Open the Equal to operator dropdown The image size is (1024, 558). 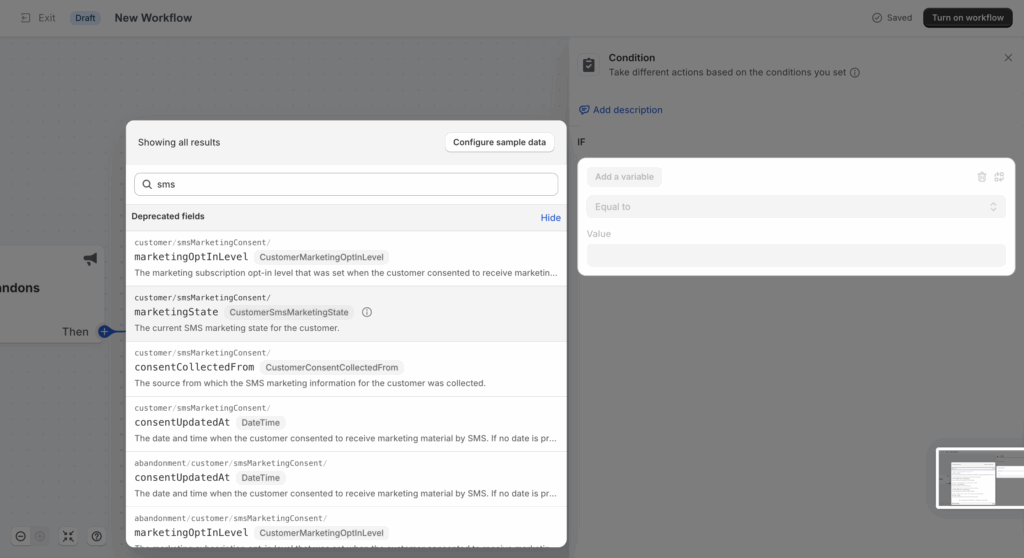tap(795, 206)
